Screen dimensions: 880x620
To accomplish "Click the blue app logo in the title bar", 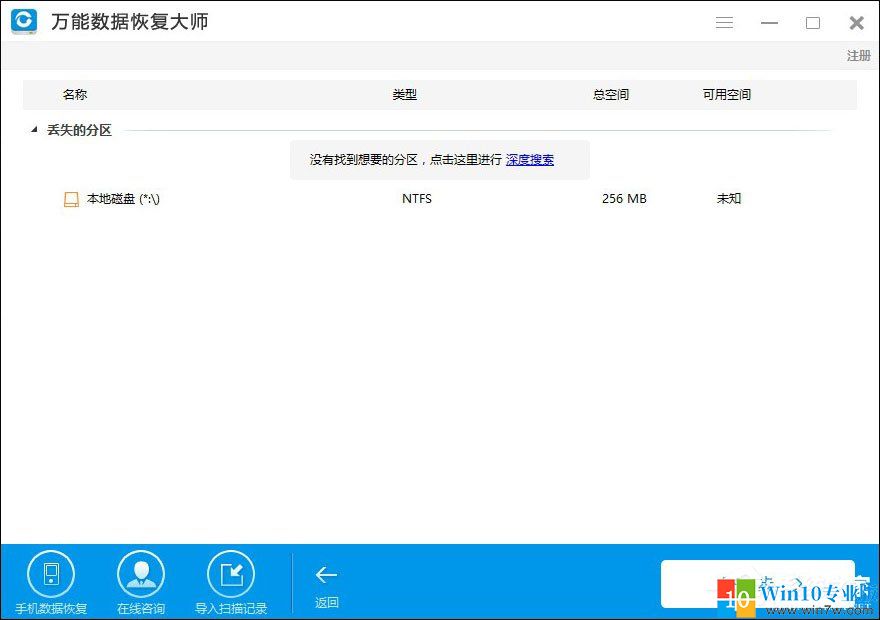I will click(23, 21).
